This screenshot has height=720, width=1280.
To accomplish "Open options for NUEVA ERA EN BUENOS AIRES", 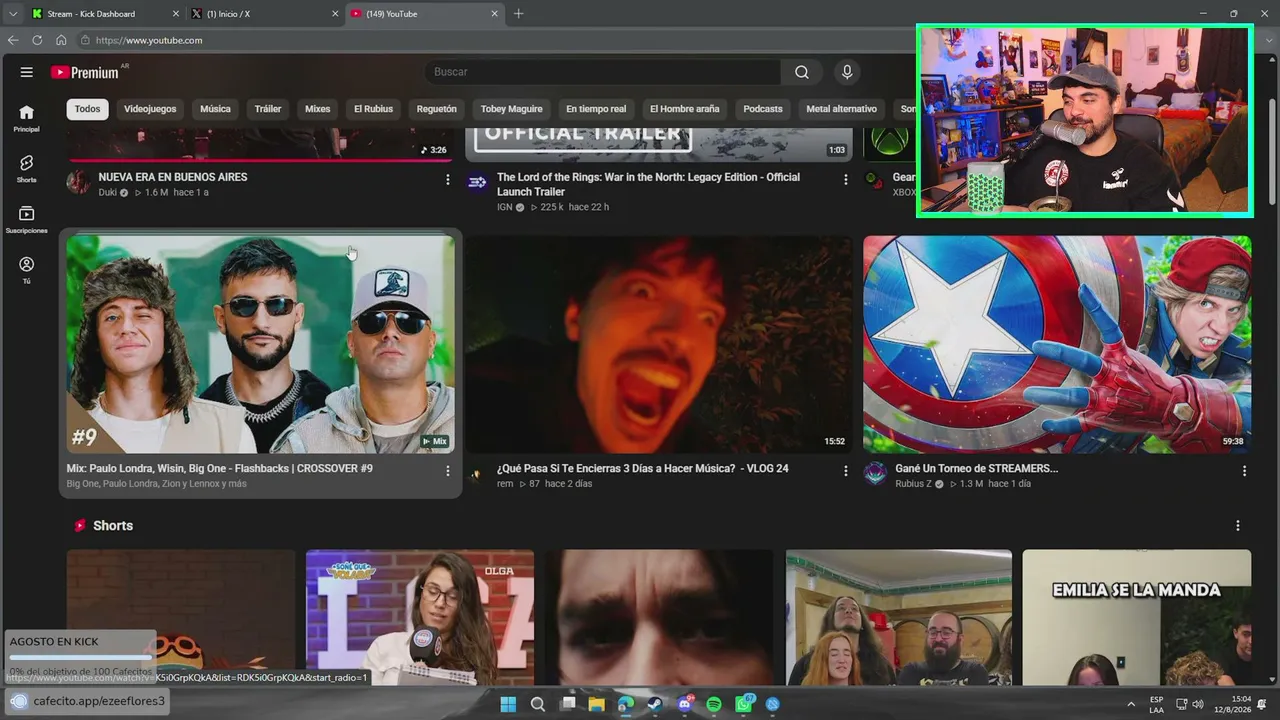I will (447, 180).
